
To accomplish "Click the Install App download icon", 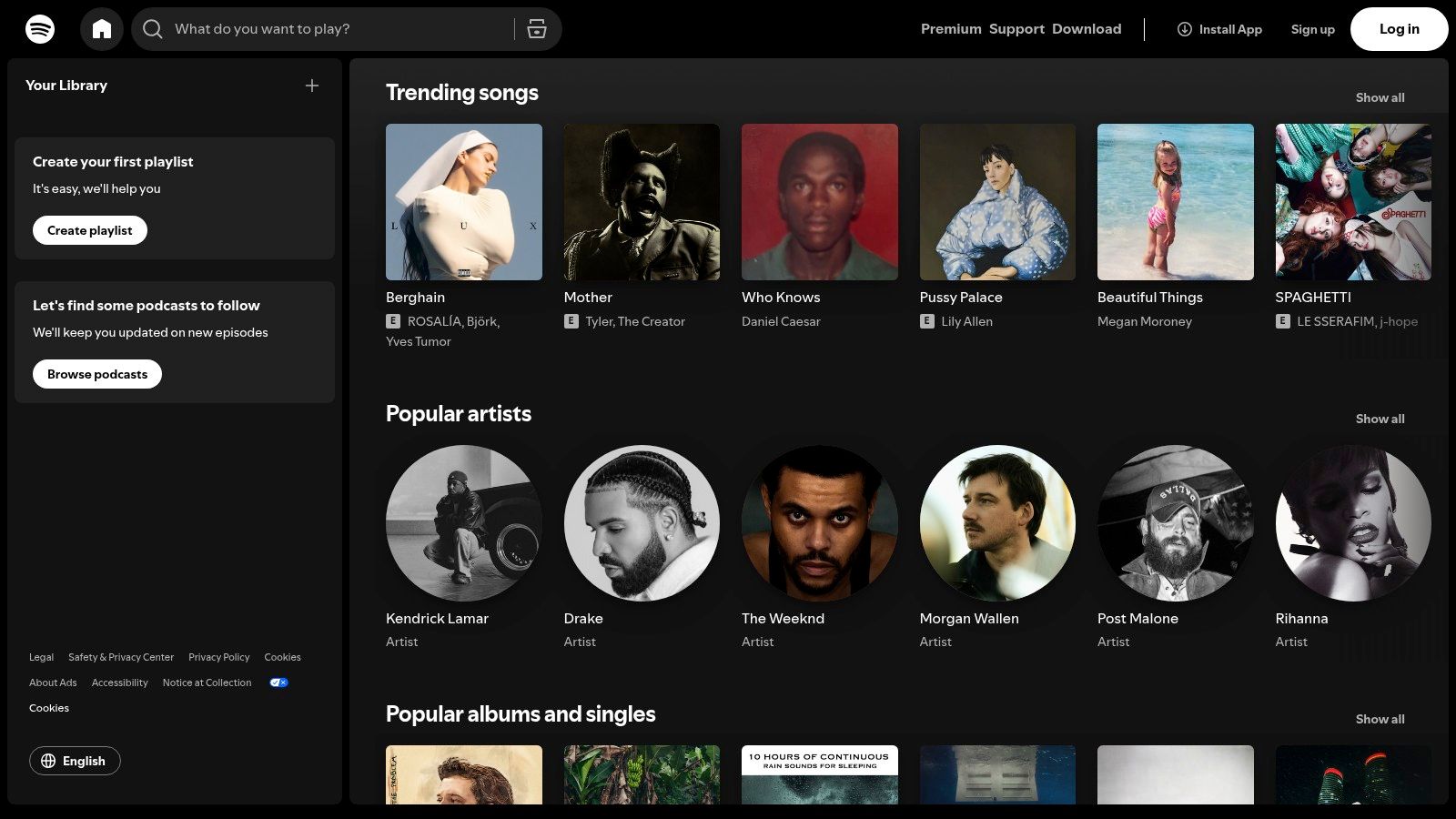I will click(x=1184, y=29).
